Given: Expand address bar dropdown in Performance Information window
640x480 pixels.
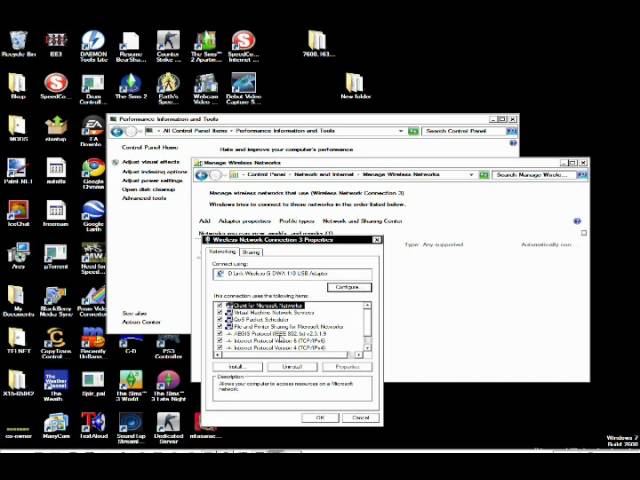Looking at the screenshot, I should click(x=401, y=131).
